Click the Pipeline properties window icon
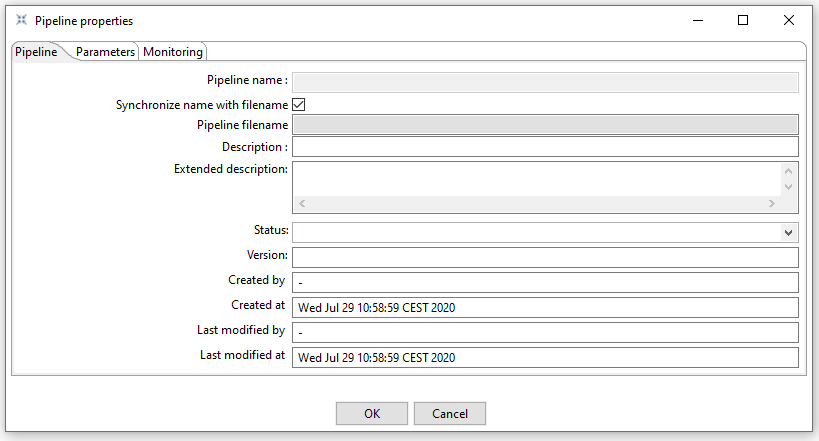This screenshot has width=819, height=441. (x=21, y=20)
